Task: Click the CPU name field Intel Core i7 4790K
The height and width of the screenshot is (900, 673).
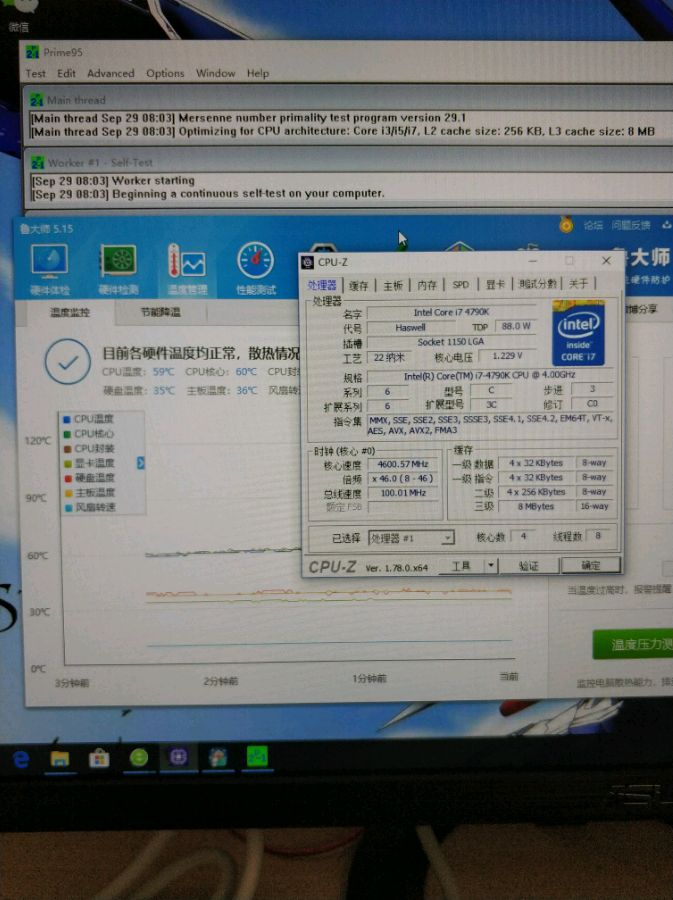Action: (452, 312)
